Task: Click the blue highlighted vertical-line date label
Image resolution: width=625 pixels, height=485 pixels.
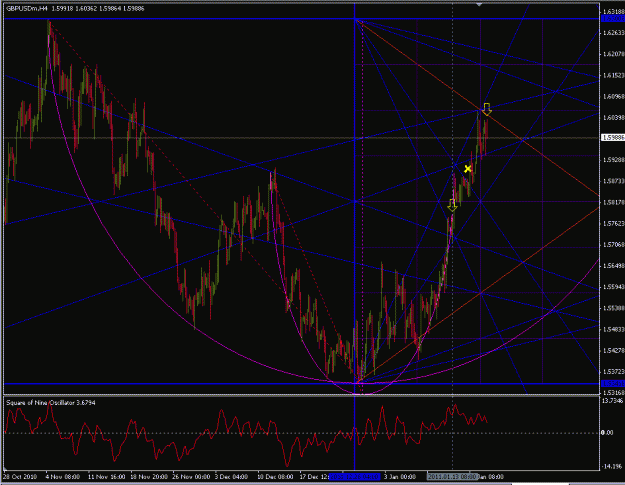Action: click(x=355, y=477)
